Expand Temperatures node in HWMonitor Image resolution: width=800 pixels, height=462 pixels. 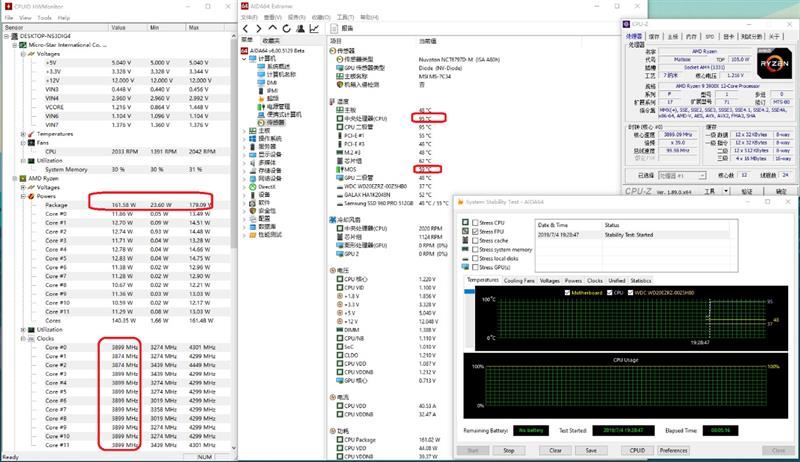point(23,134)
